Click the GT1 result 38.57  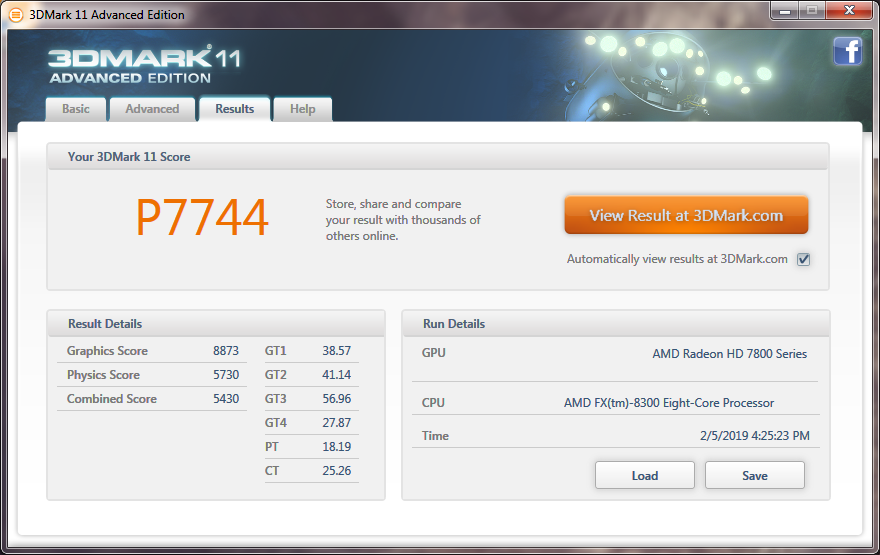336,351
